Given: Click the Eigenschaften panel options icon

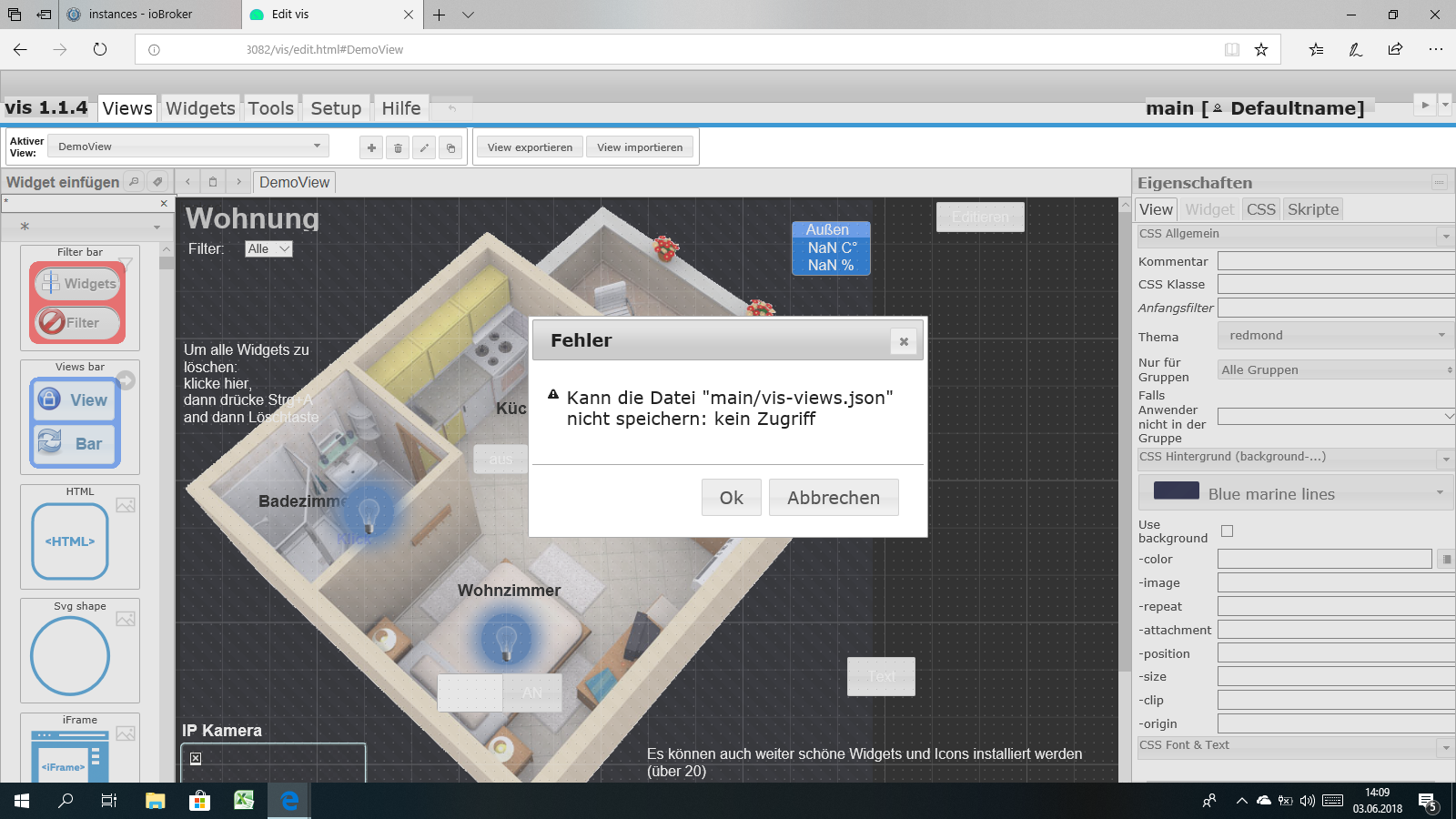Looking at the screenshot, I should [1439, 182].
